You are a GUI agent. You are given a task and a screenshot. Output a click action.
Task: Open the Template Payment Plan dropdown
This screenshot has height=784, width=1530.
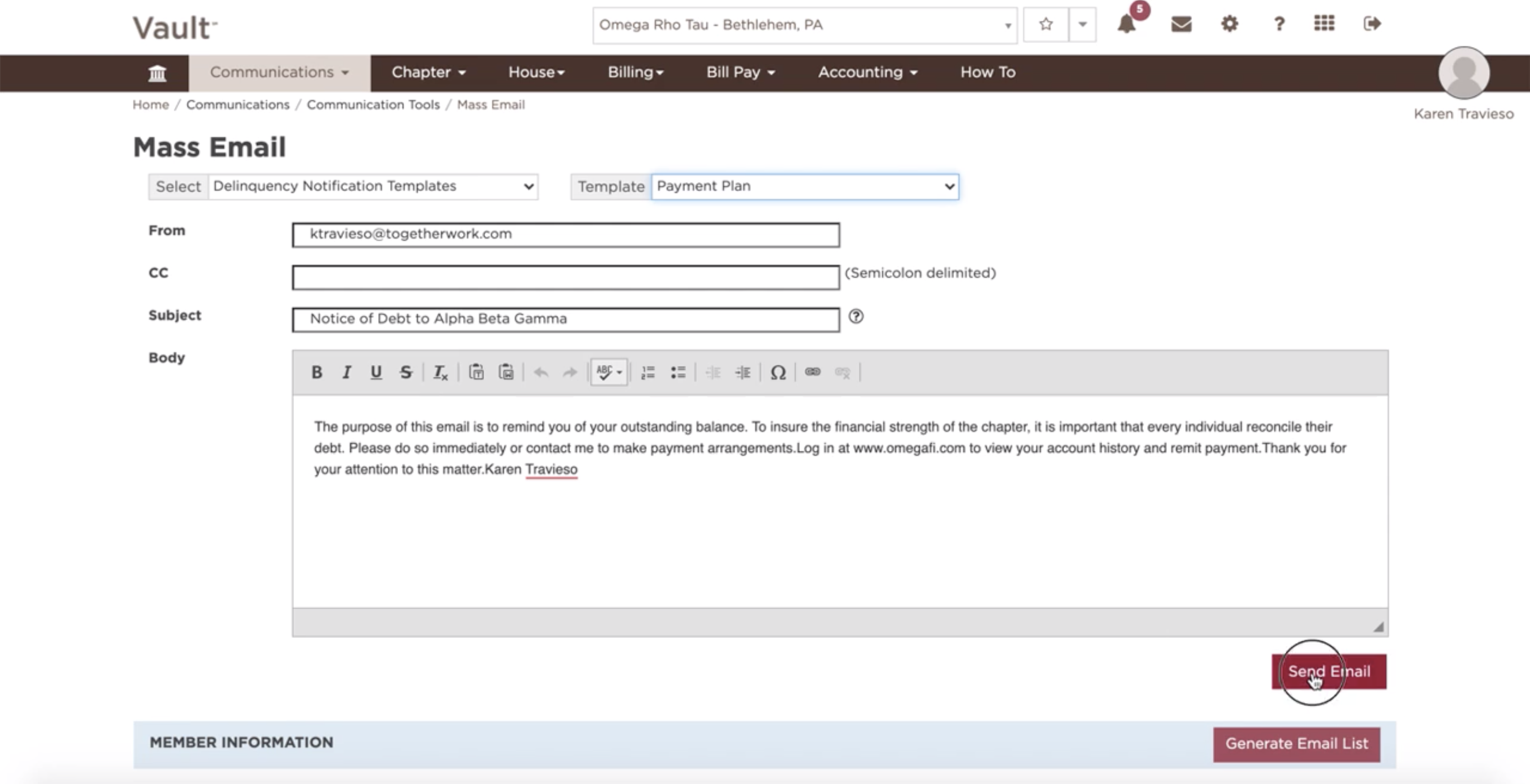pyautogui.click(x=805, y=186)
